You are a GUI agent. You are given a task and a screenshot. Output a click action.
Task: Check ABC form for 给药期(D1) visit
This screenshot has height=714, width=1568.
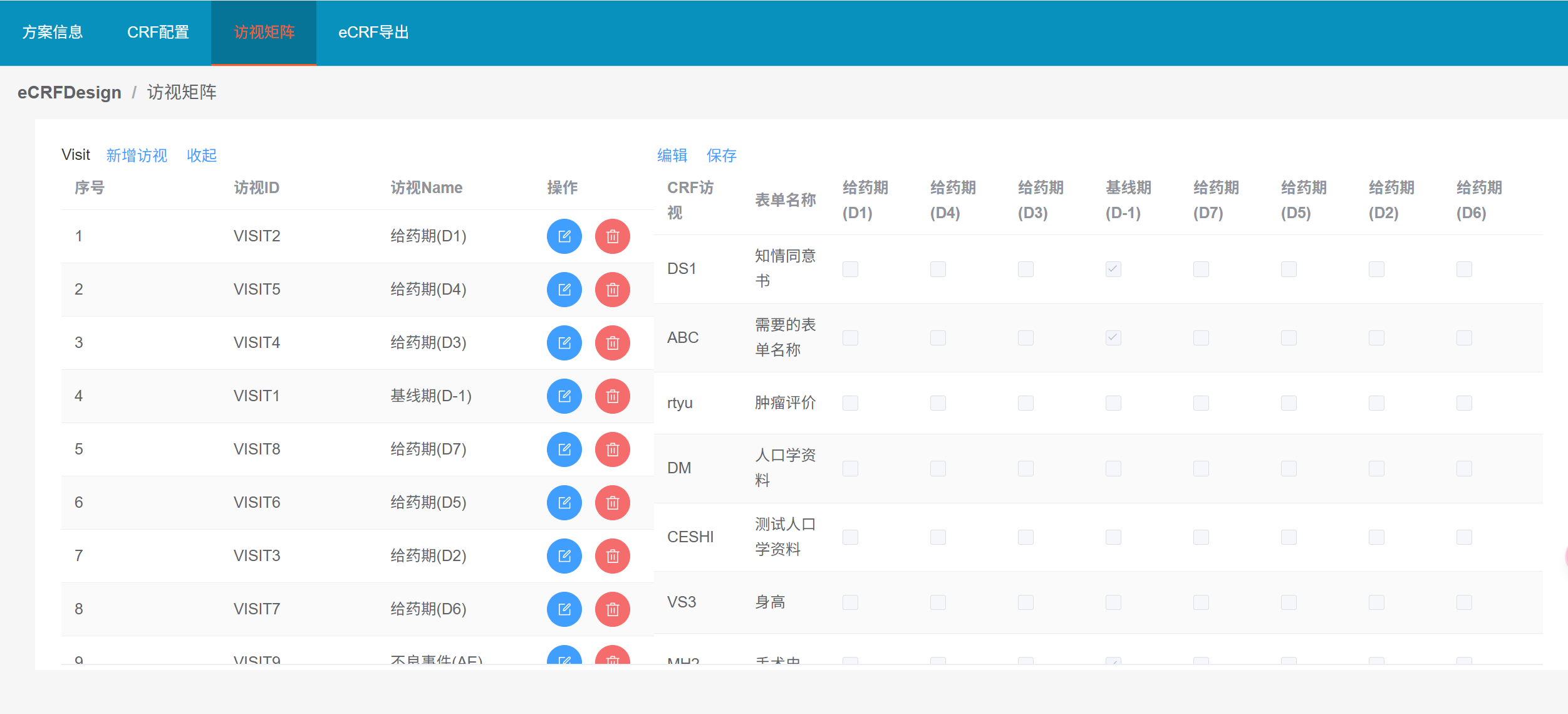(x=850, y=338)
